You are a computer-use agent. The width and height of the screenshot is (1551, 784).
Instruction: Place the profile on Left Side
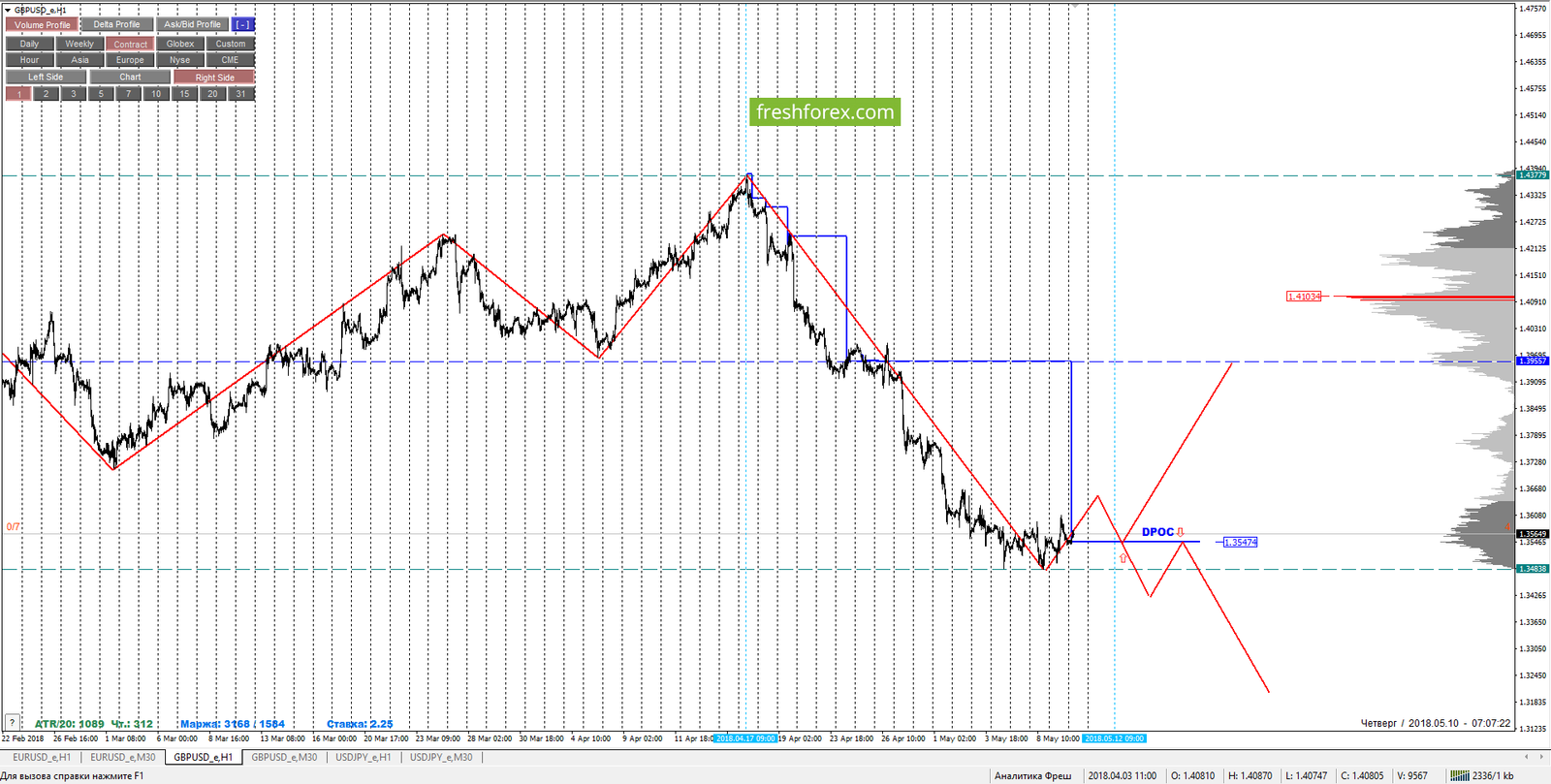pos(46,77)
